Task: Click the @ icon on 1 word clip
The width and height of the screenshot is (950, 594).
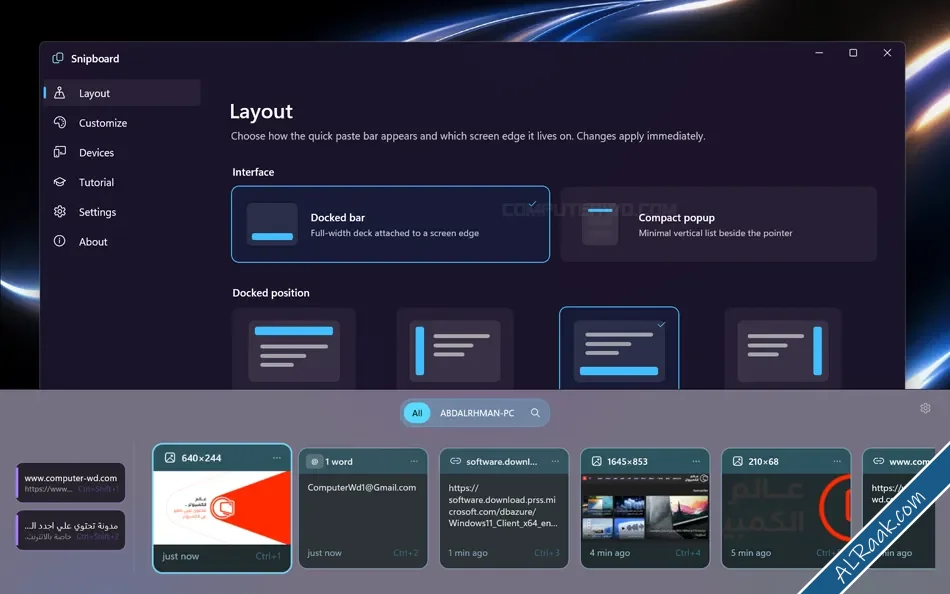Action: (314, 462)
